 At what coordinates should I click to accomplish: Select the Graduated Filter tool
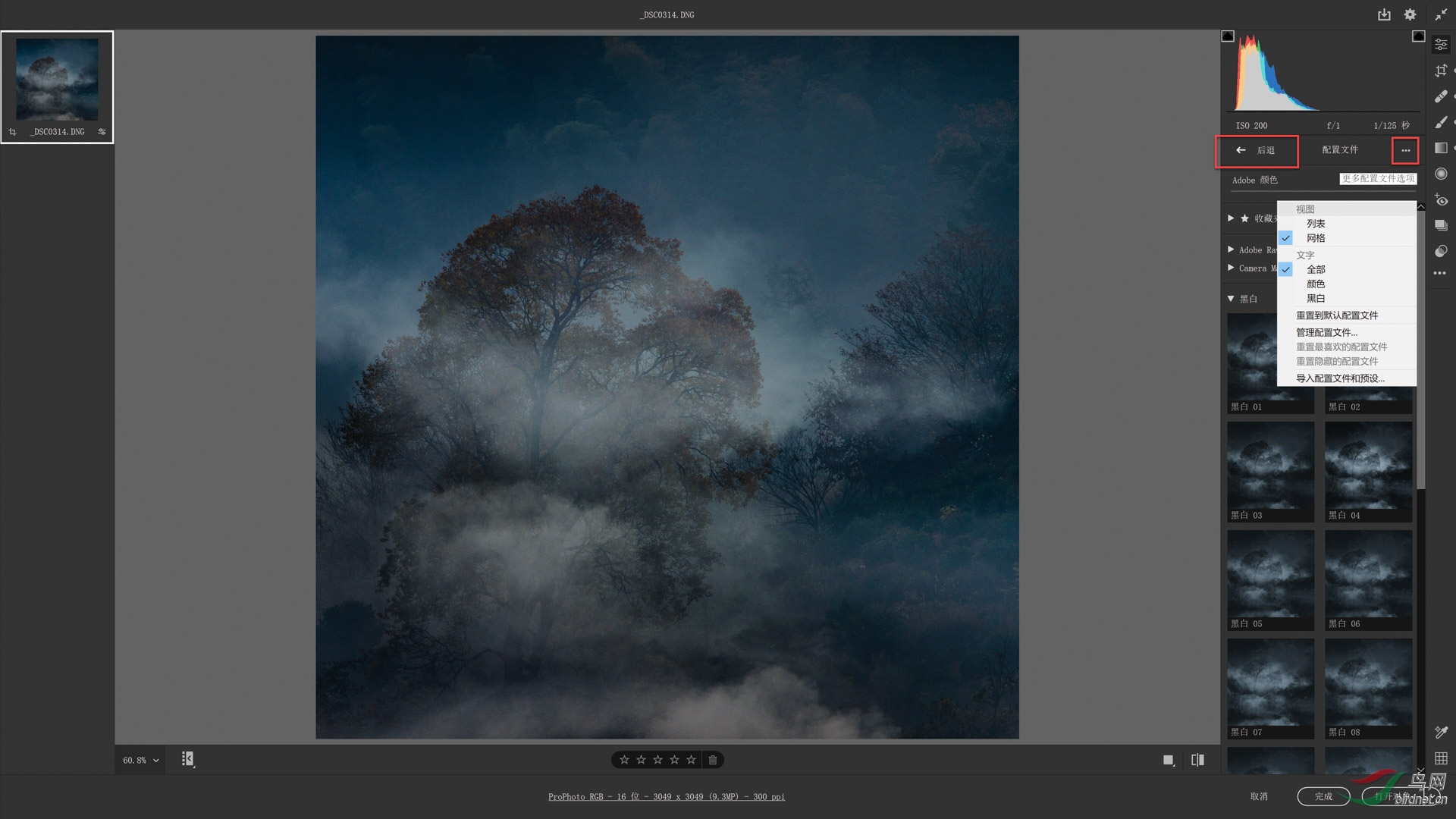(x=1441, y=148)
